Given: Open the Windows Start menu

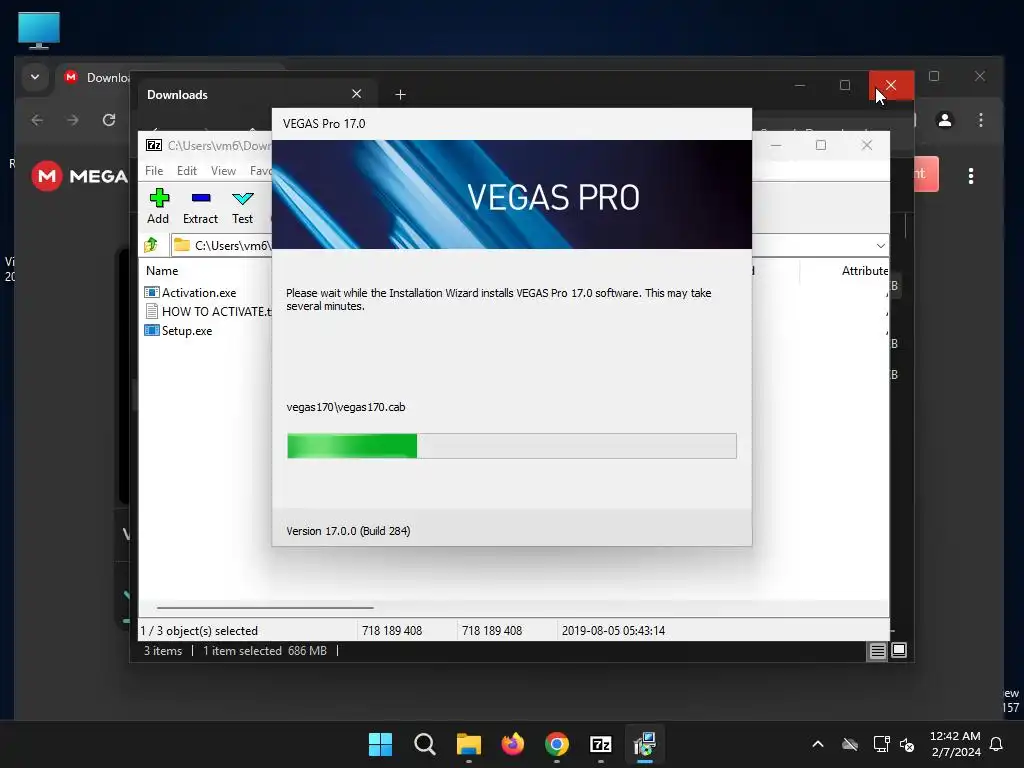Looking at the screenshot, I should click(x=380, y=744).
